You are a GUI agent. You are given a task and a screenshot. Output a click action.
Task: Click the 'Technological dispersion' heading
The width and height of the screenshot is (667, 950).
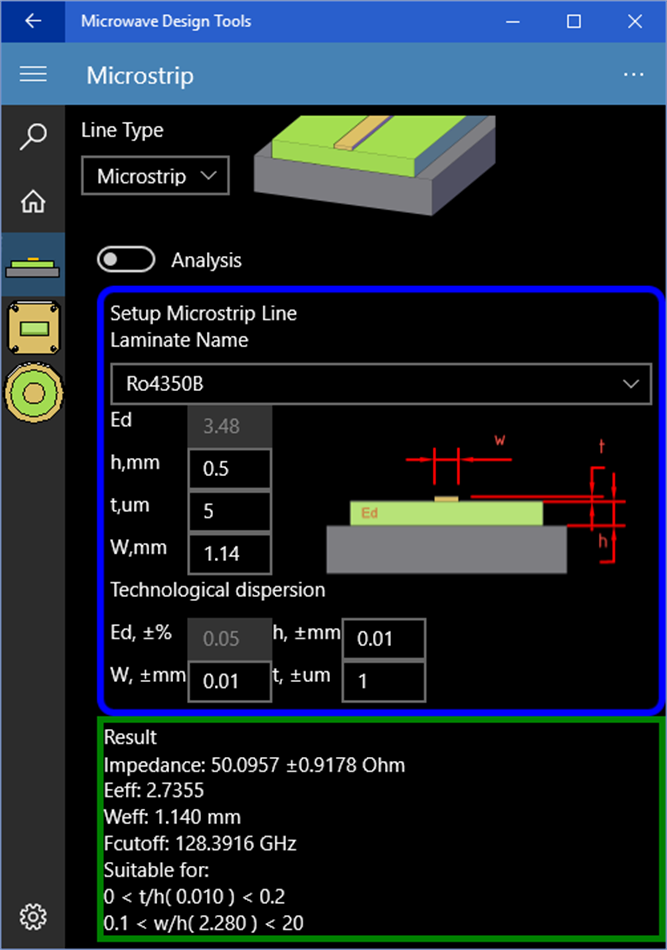pyautogui.click(x=217, y=590)
